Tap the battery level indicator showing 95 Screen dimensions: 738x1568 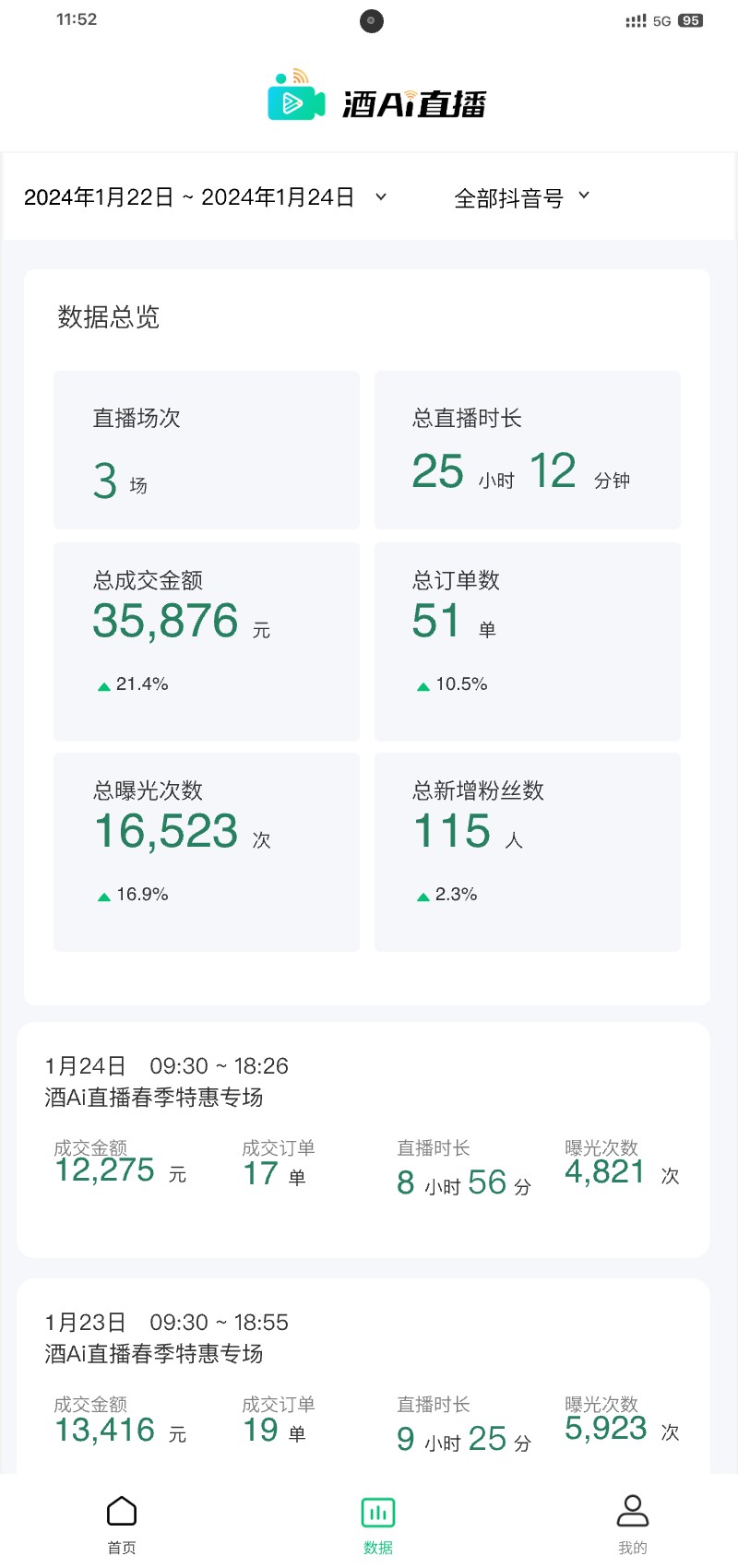[x=690, y=20]
